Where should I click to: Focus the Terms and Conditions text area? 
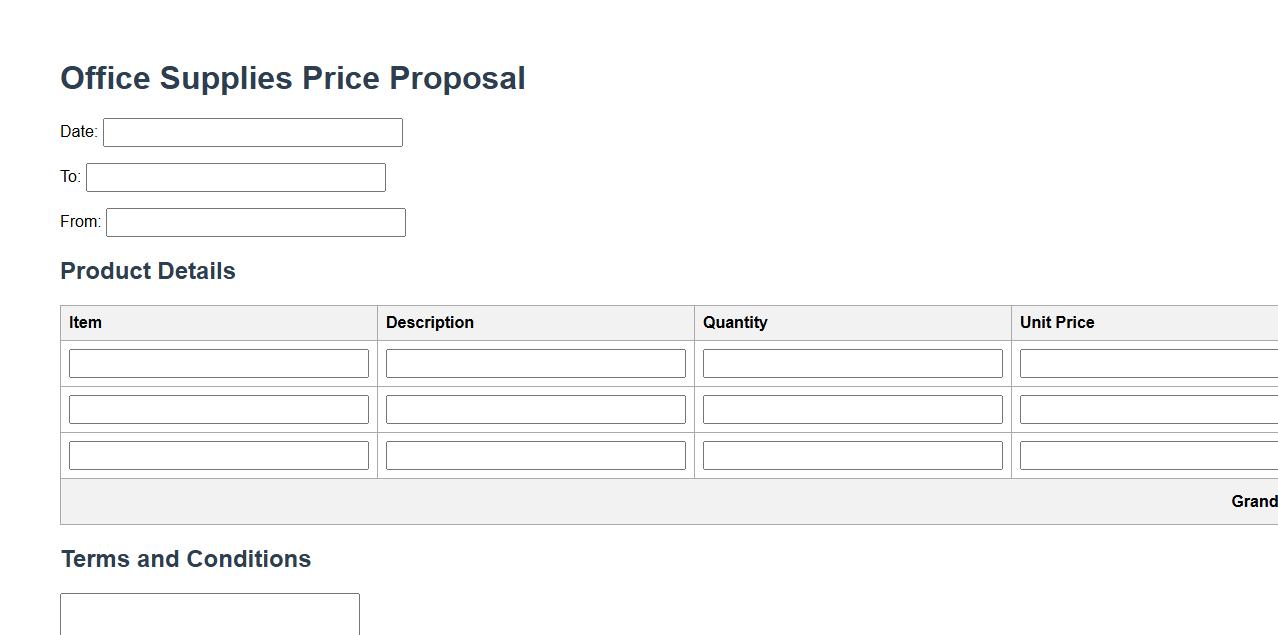(209, 614)
